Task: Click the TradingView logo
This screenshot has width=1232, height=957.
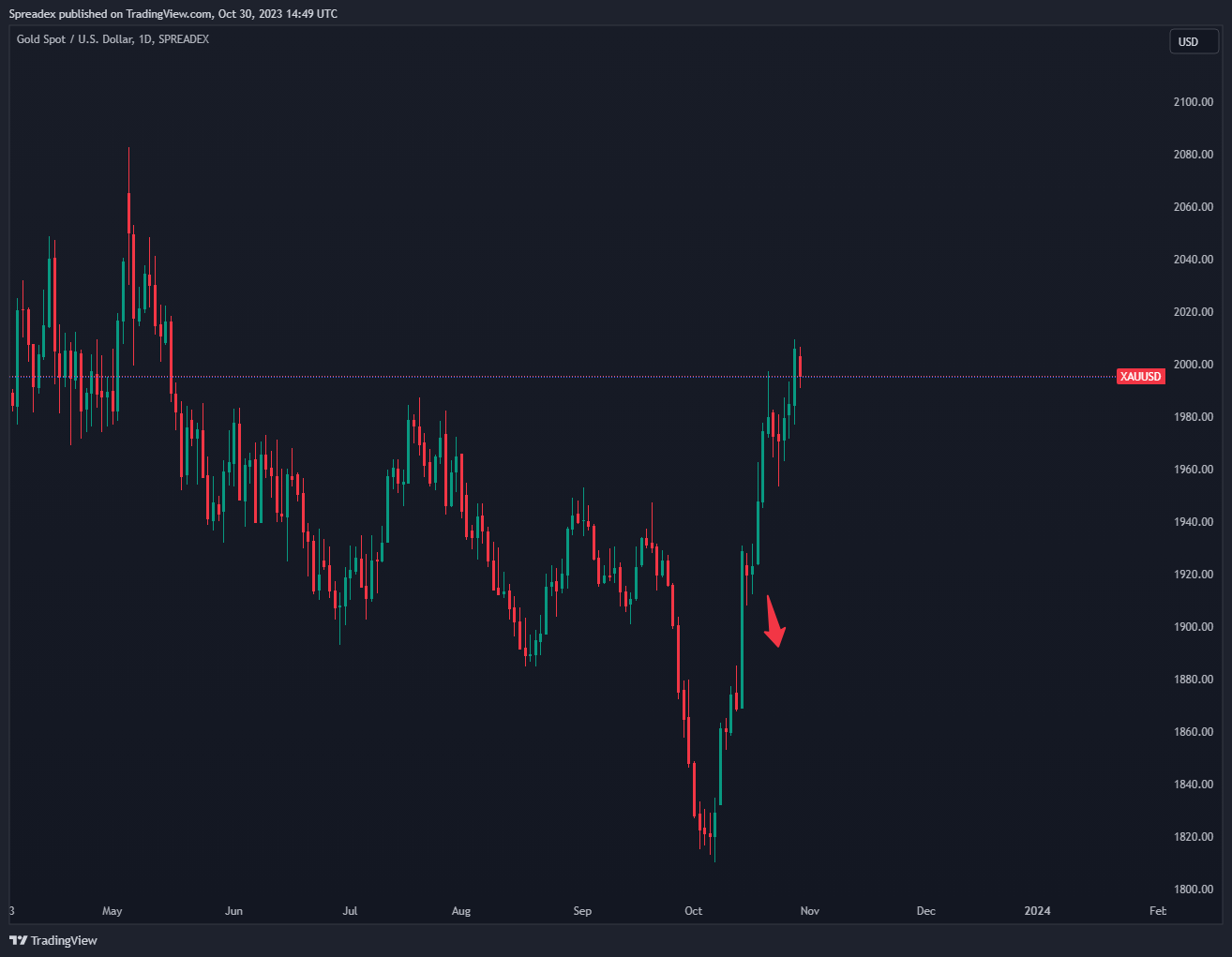Action: point(53,940)
